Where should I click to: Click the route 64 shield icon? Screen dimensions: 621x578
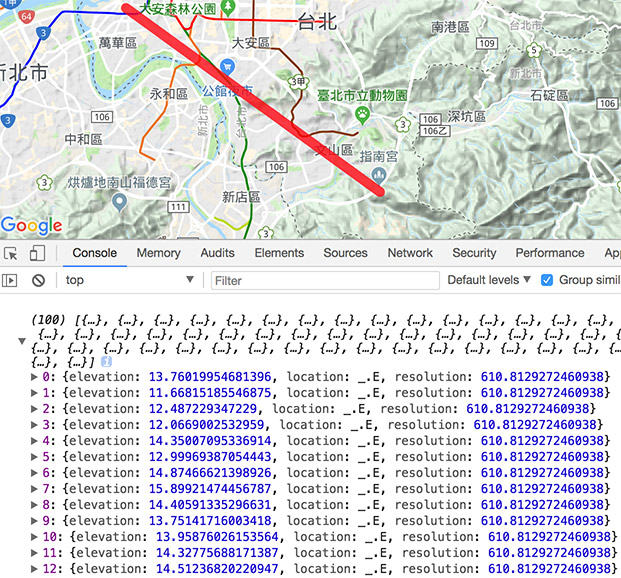(26, 17)
